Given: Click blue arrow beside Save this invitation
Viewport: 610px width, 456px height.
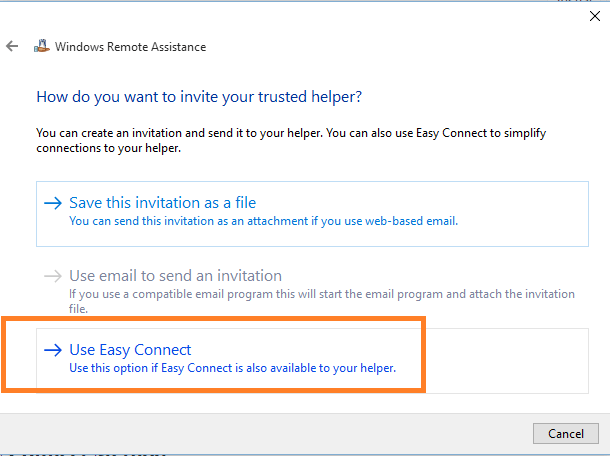Looking at the screenshot, I should pyautogui.click(x=53, y=203).
